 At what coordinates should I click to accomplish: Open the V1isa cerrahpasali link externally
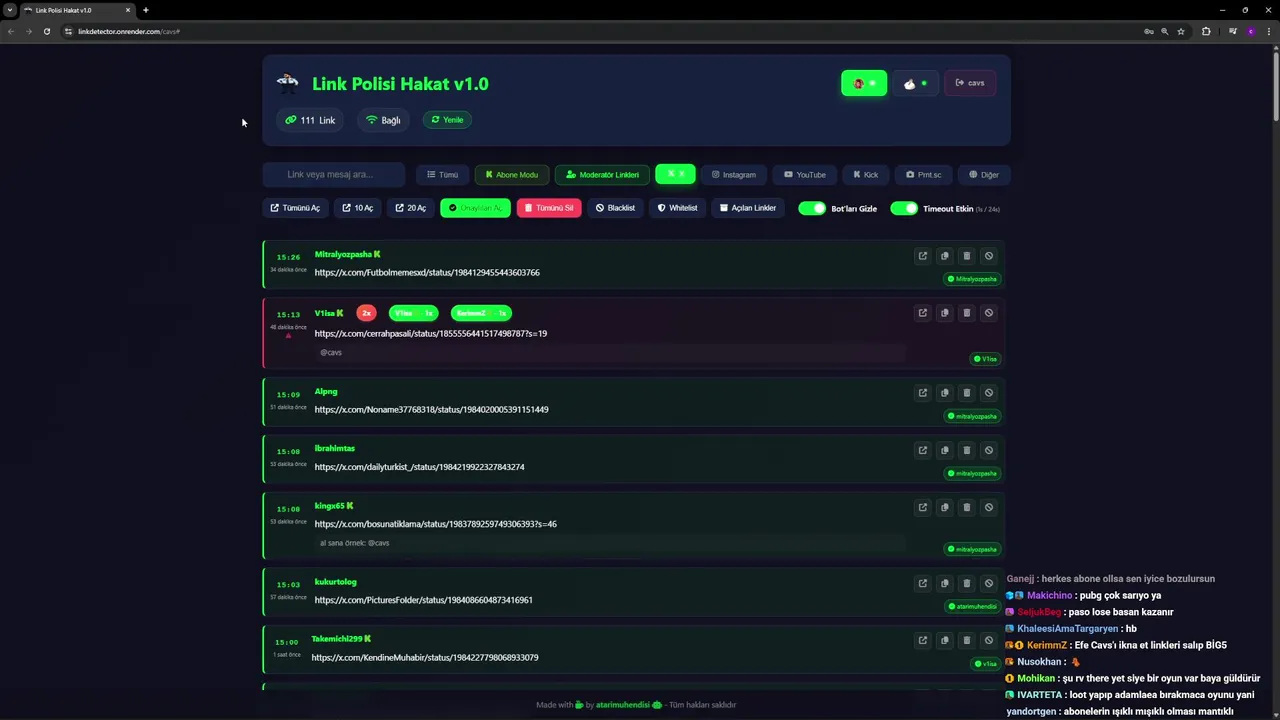[922, 313]
